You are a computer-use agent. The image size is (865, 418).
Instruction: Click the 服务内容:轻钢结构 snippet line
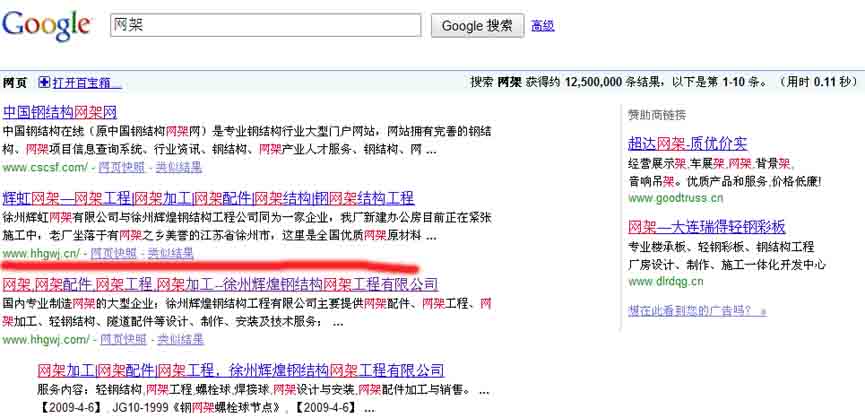coord(264,390)
